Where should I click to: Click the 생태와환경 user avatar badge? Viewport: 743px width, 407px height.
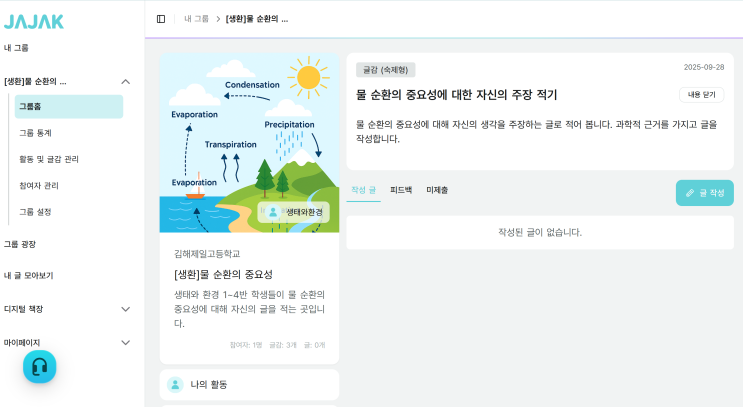point(273,212)
